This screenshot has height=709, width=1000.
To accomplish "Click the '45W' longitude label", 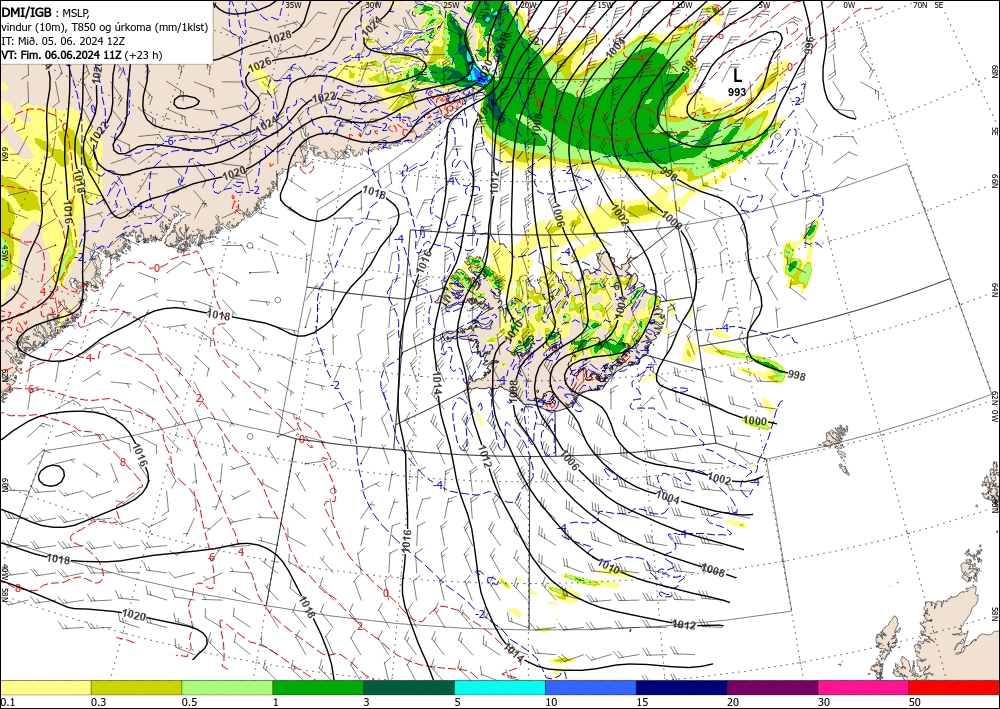I will 4,252.
